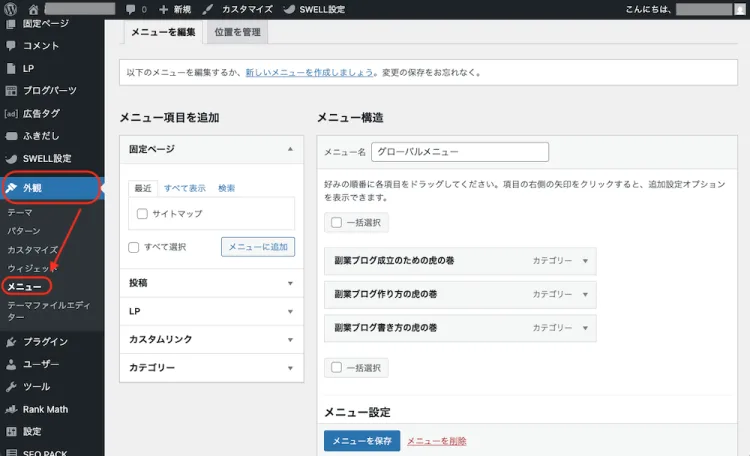Screen dimensions: 750x456
Task: Open ツール wrench icon in sidebar
Action: tap(11, 387)
